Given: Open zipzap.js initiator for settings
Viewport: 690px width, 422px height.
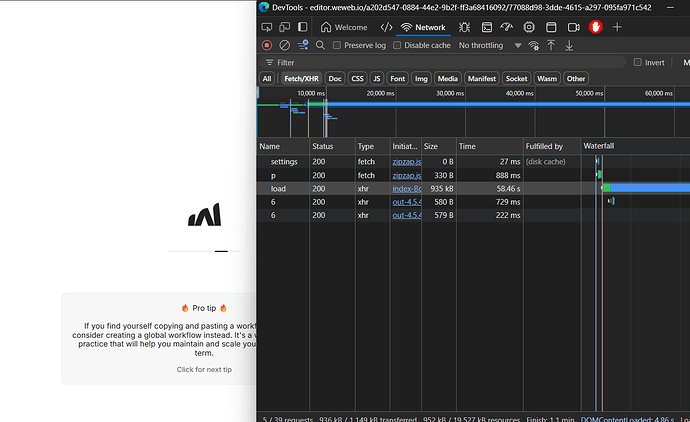Looking at the screenshot, I should (407, 161).
